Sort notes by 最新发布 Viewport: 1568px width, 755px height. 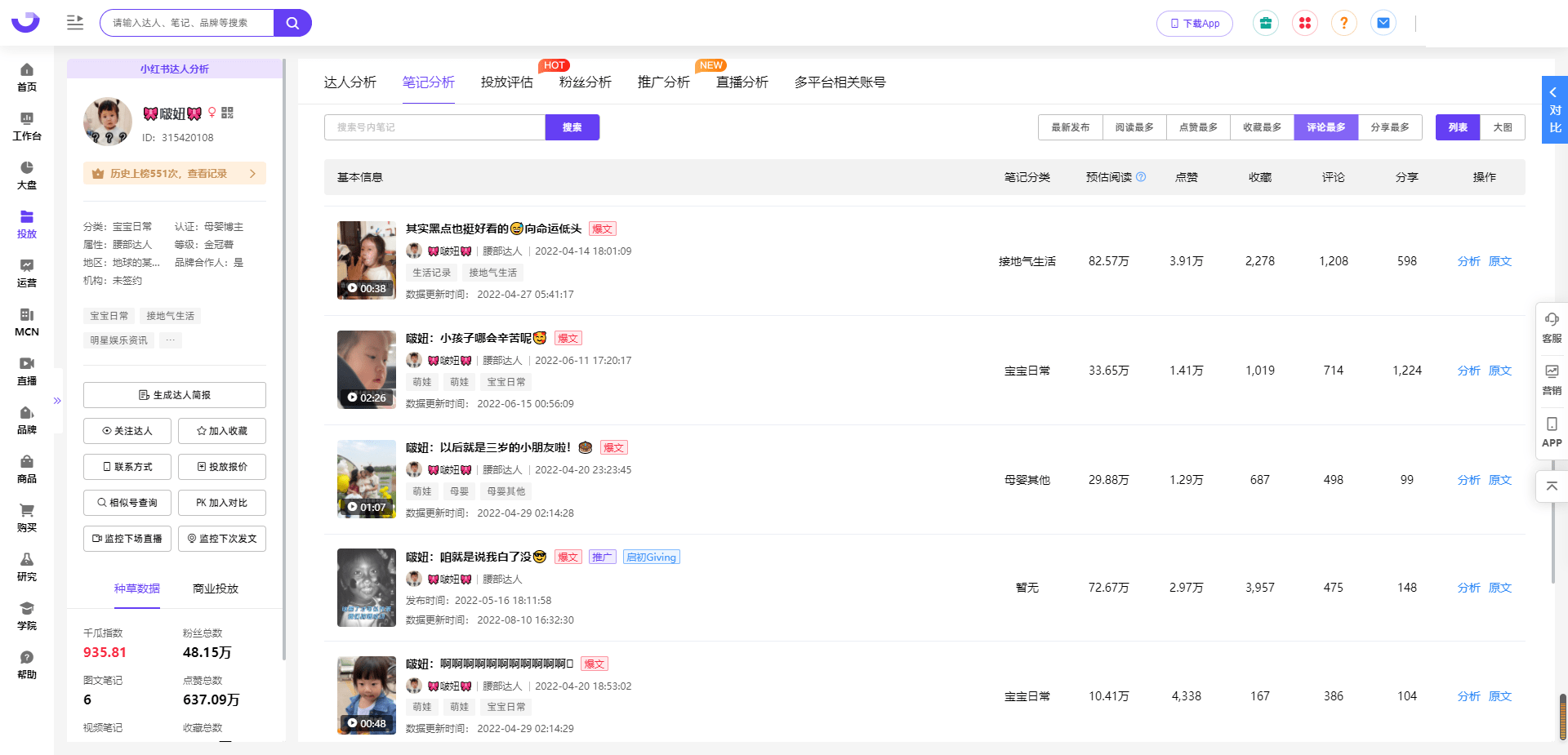click(1070, 127)
